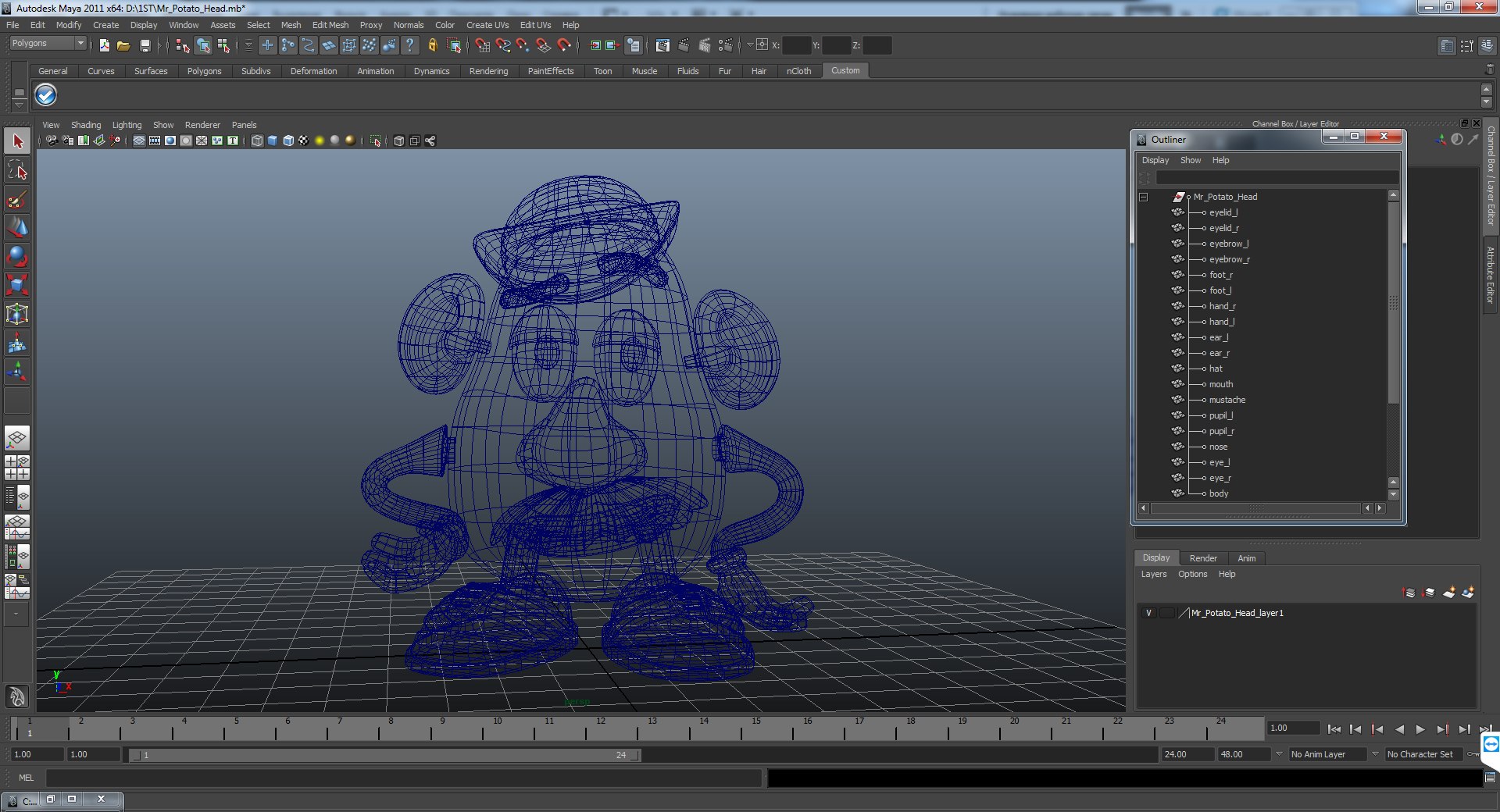Go to end of playback range
Screen dimensions: 1500x812
click(1485, 729)
